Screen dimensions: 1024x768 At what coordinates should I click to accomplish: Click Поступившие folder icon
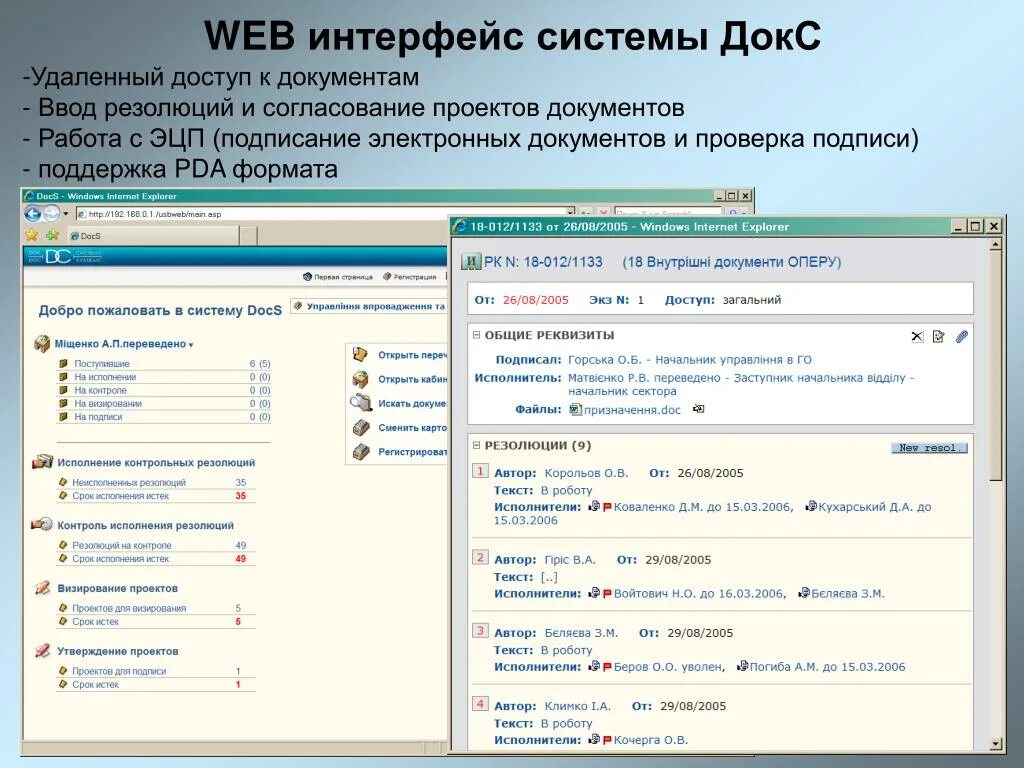[x=63, y=364]
